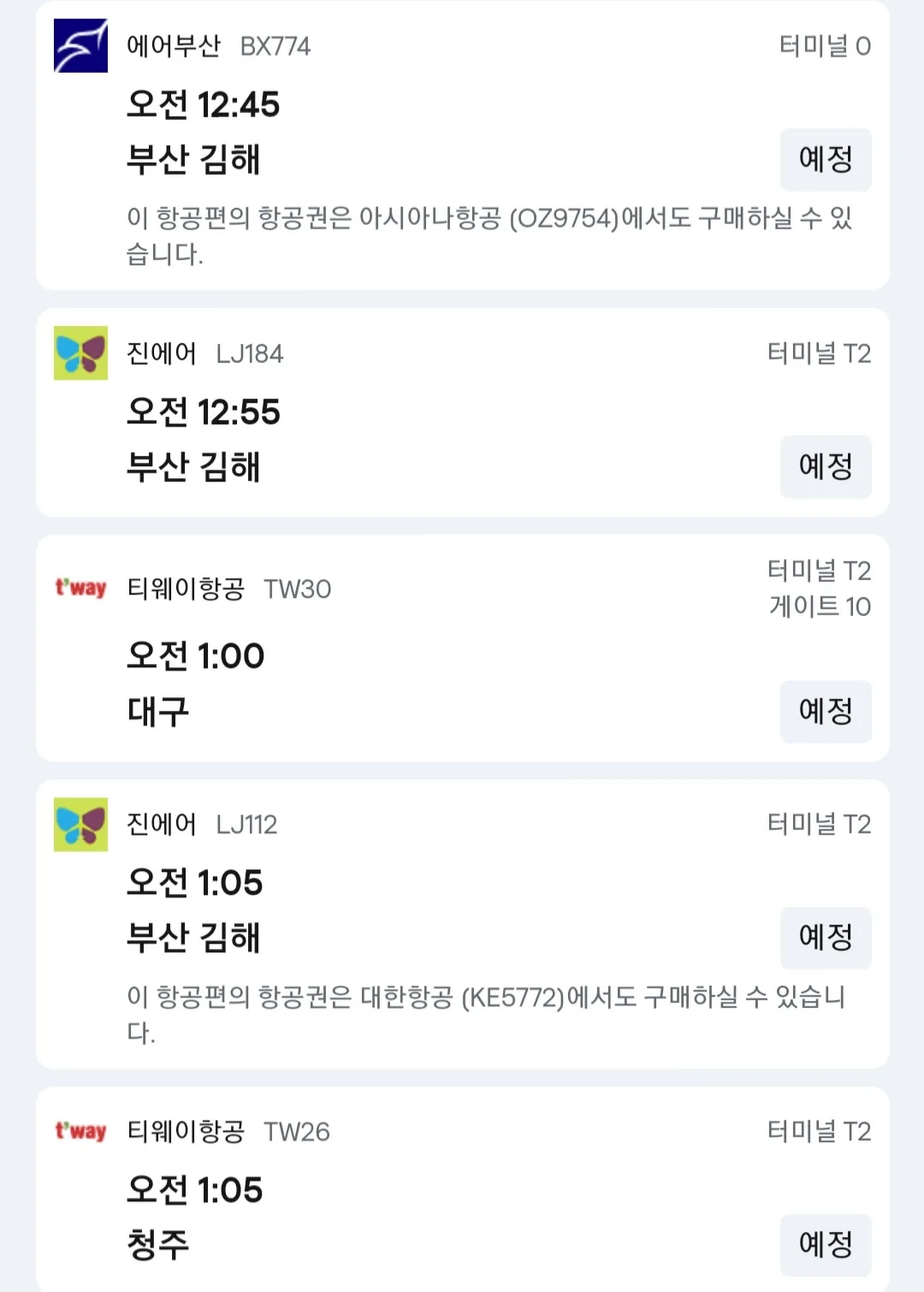Open the 오전 1:05 청주 flight entry
Viewport: 924px width, 1292px height.
pos(463,1189)
